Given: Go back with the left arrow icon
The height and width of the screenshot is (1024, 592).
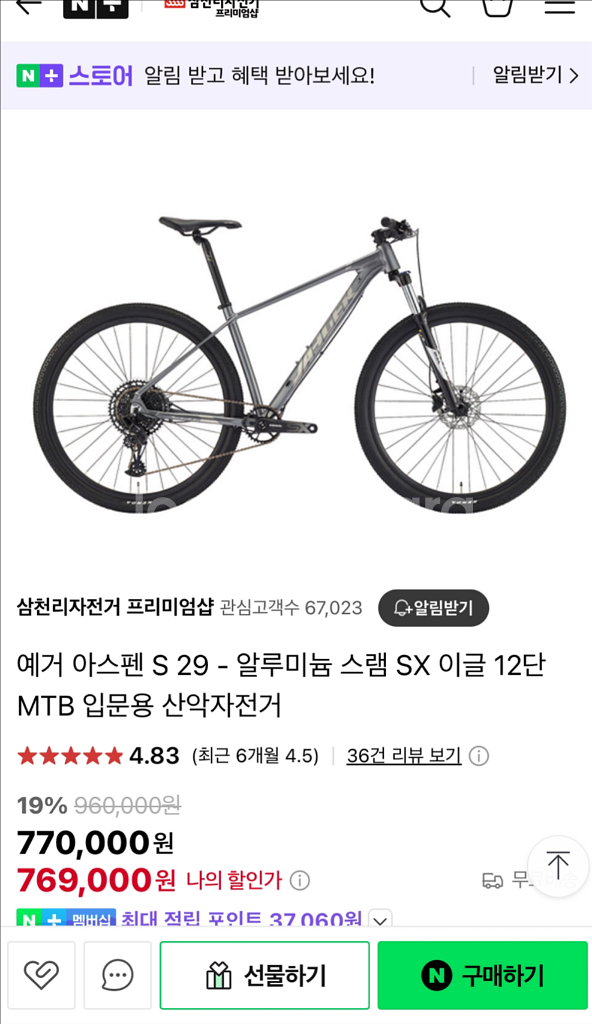Looking at the screenshot, I should point(28,5).
